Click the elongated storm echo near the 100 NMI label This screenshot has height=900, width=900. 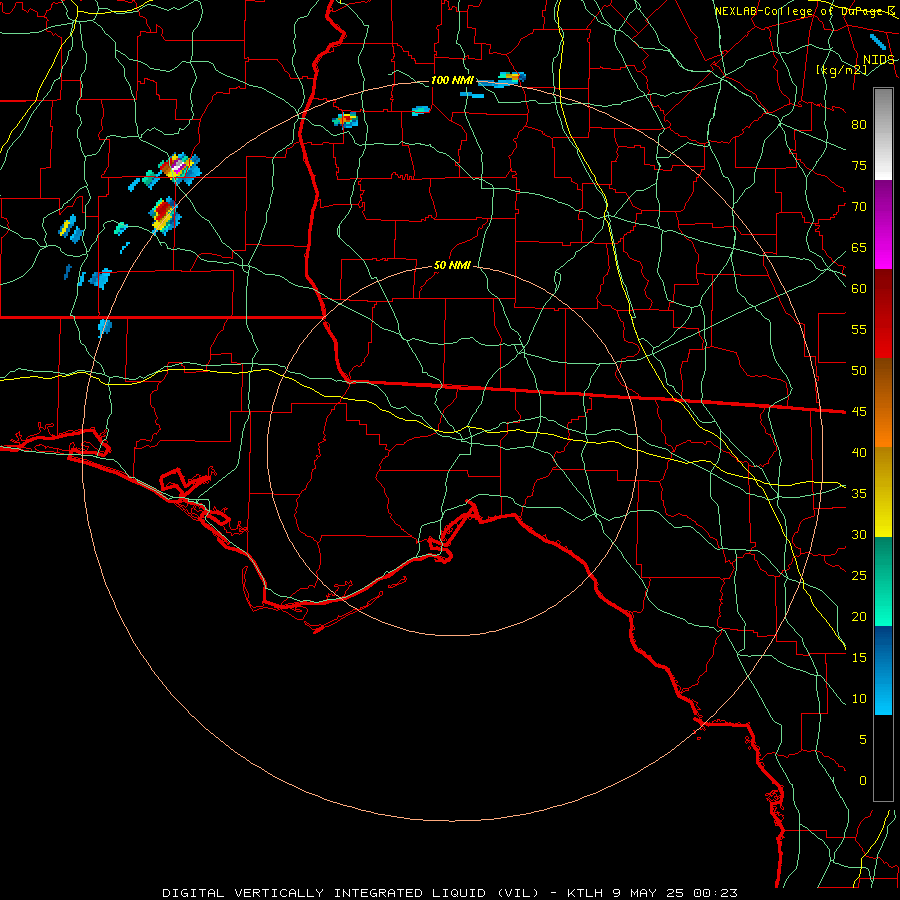[x=503, y=79]
